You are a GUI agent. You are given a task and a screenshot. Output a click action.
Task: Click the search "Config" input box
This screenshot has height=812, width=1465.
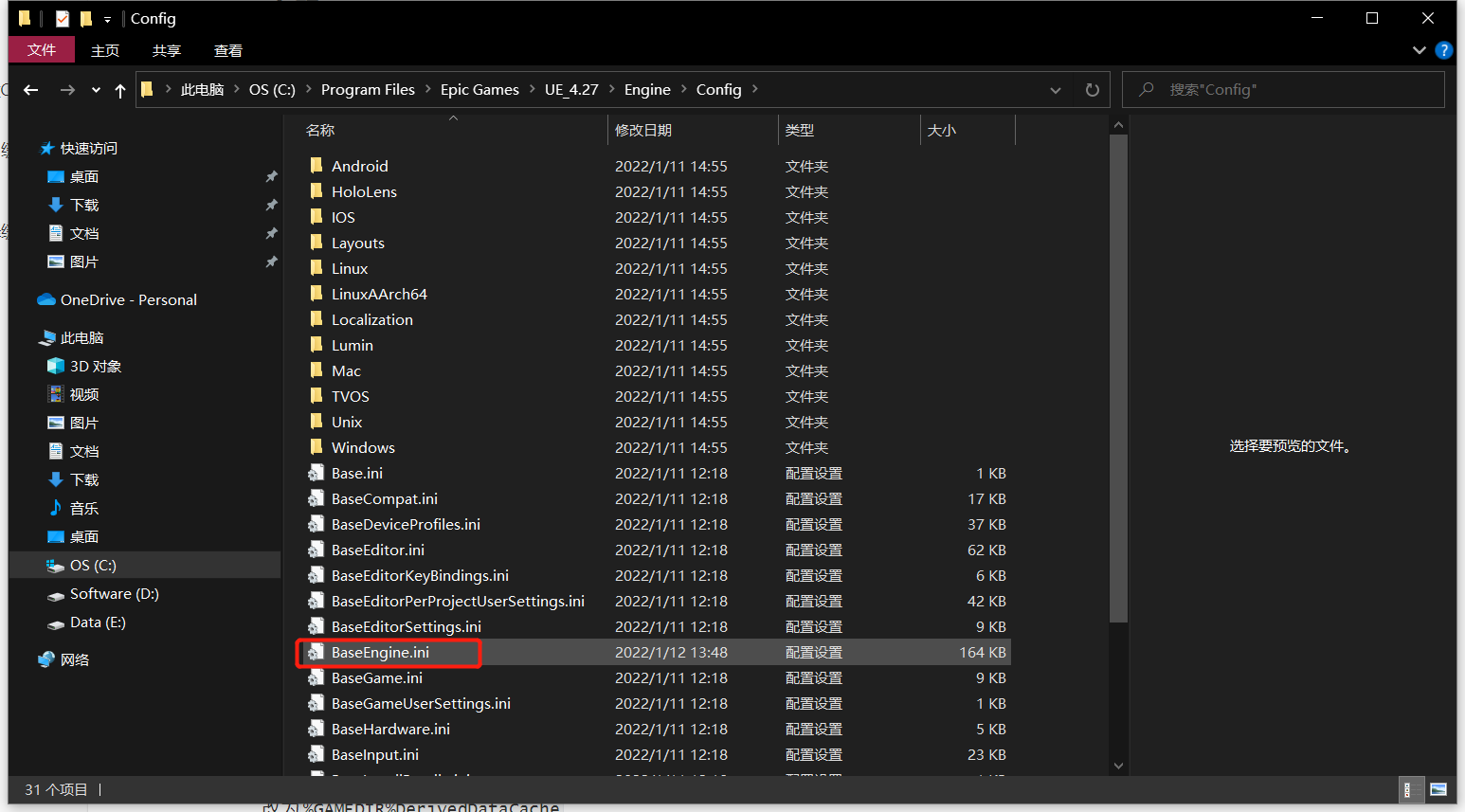point(1283,89)
